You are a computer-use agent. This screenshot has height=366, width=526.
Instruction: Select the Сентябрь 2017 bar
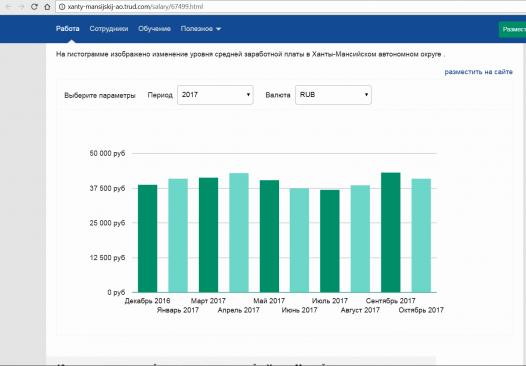coord(391,232)
